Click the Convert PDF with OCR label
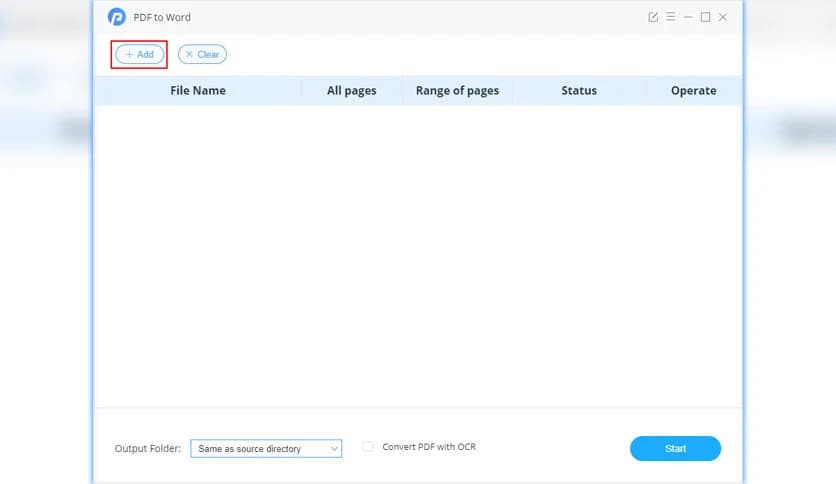The width and height of the screenshot is (836, 484). 429,447
